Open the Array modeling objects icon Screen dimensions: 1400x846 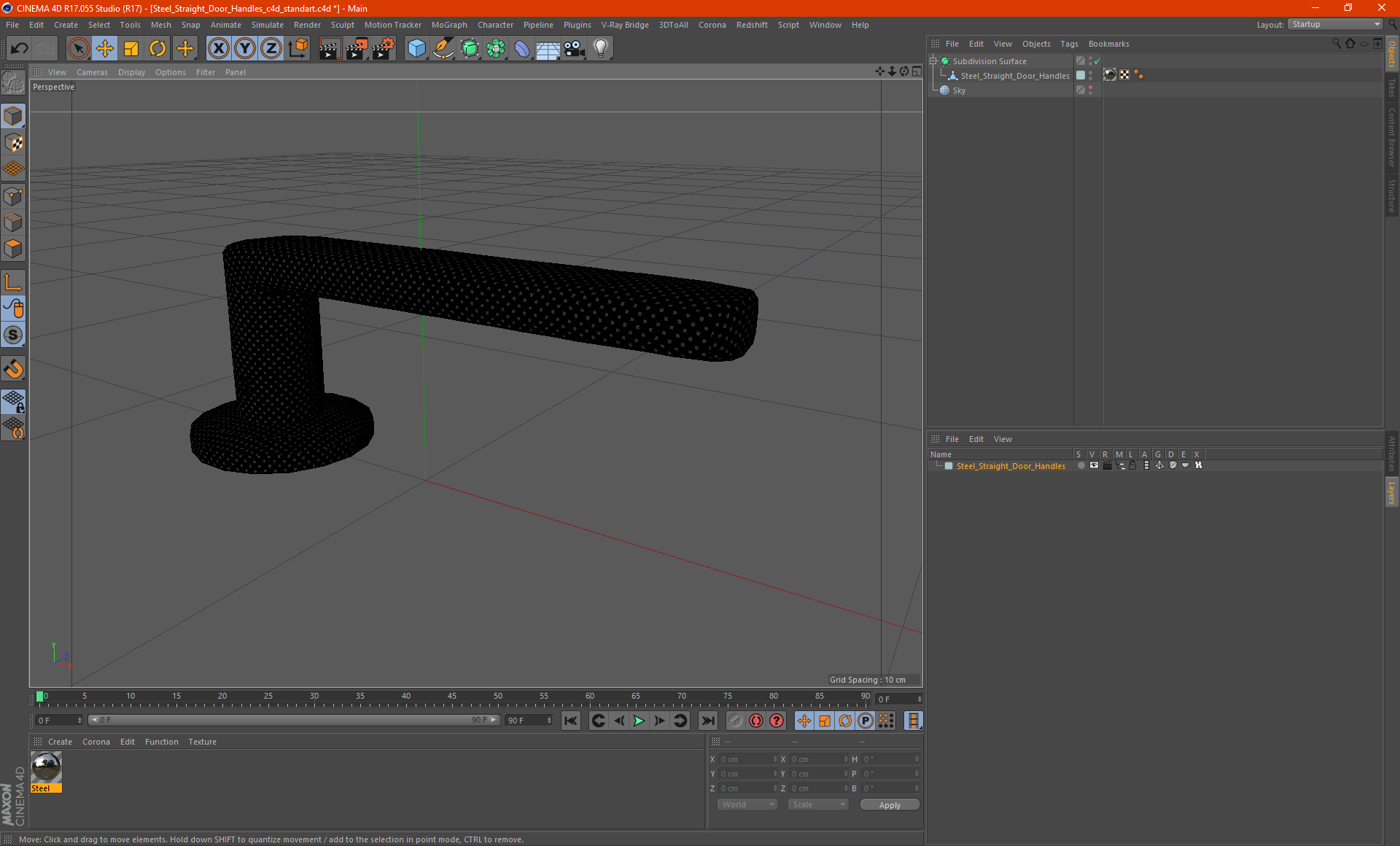[x=496, y=49]
